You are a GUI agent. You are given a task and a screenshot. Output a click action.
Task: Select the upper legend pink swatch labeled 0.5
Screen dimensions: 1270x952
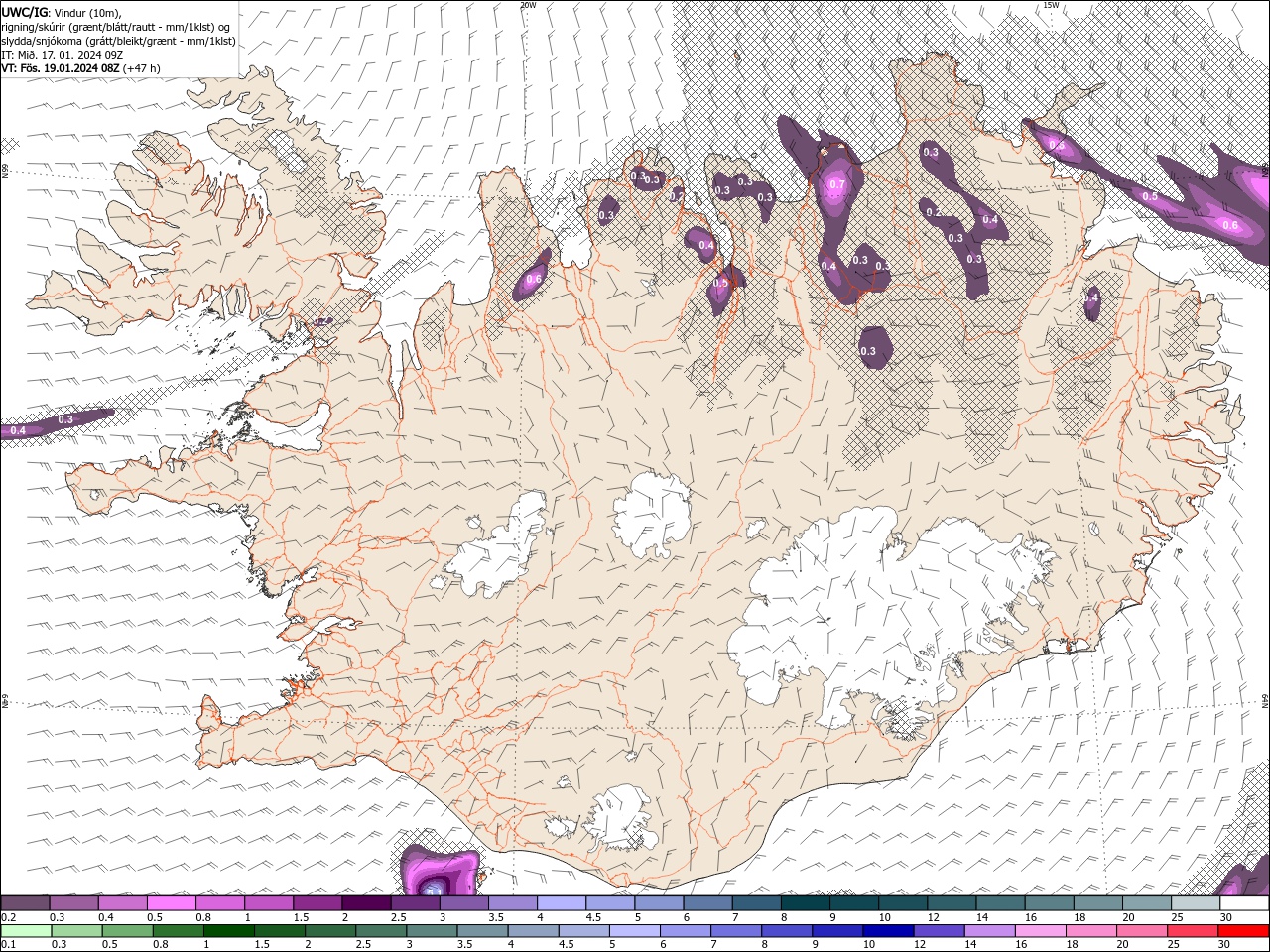[171, 903]
